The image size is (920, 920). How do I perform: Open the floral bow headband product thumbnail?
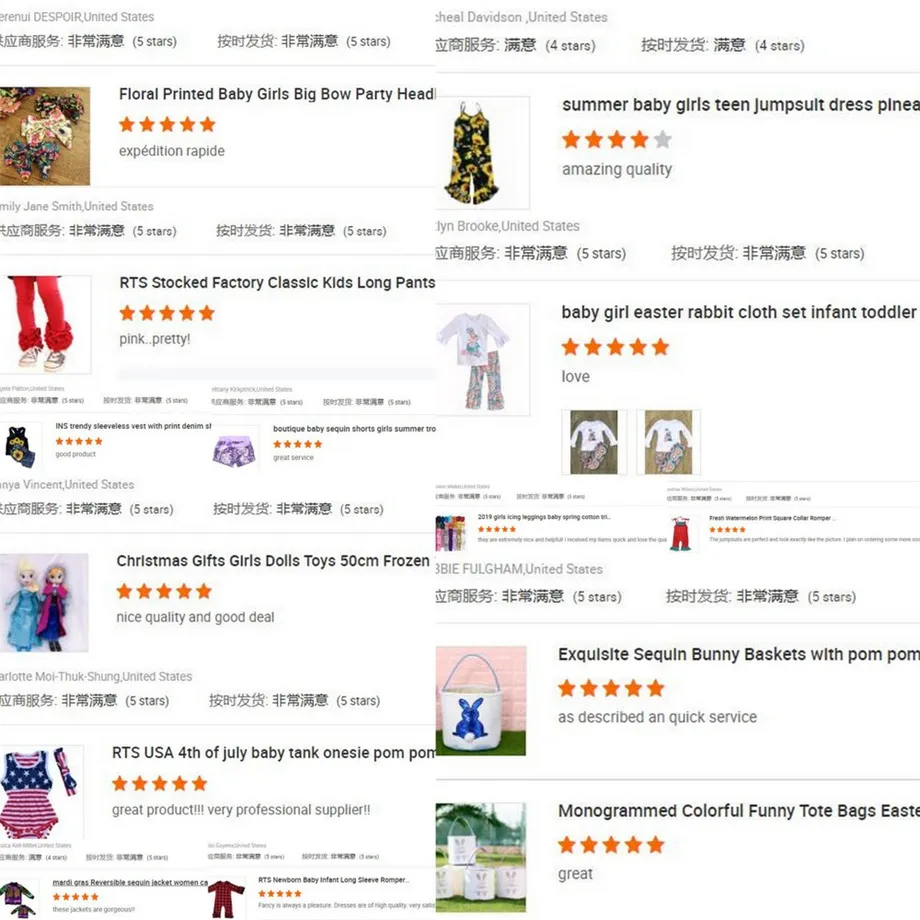tap(45, 136)
